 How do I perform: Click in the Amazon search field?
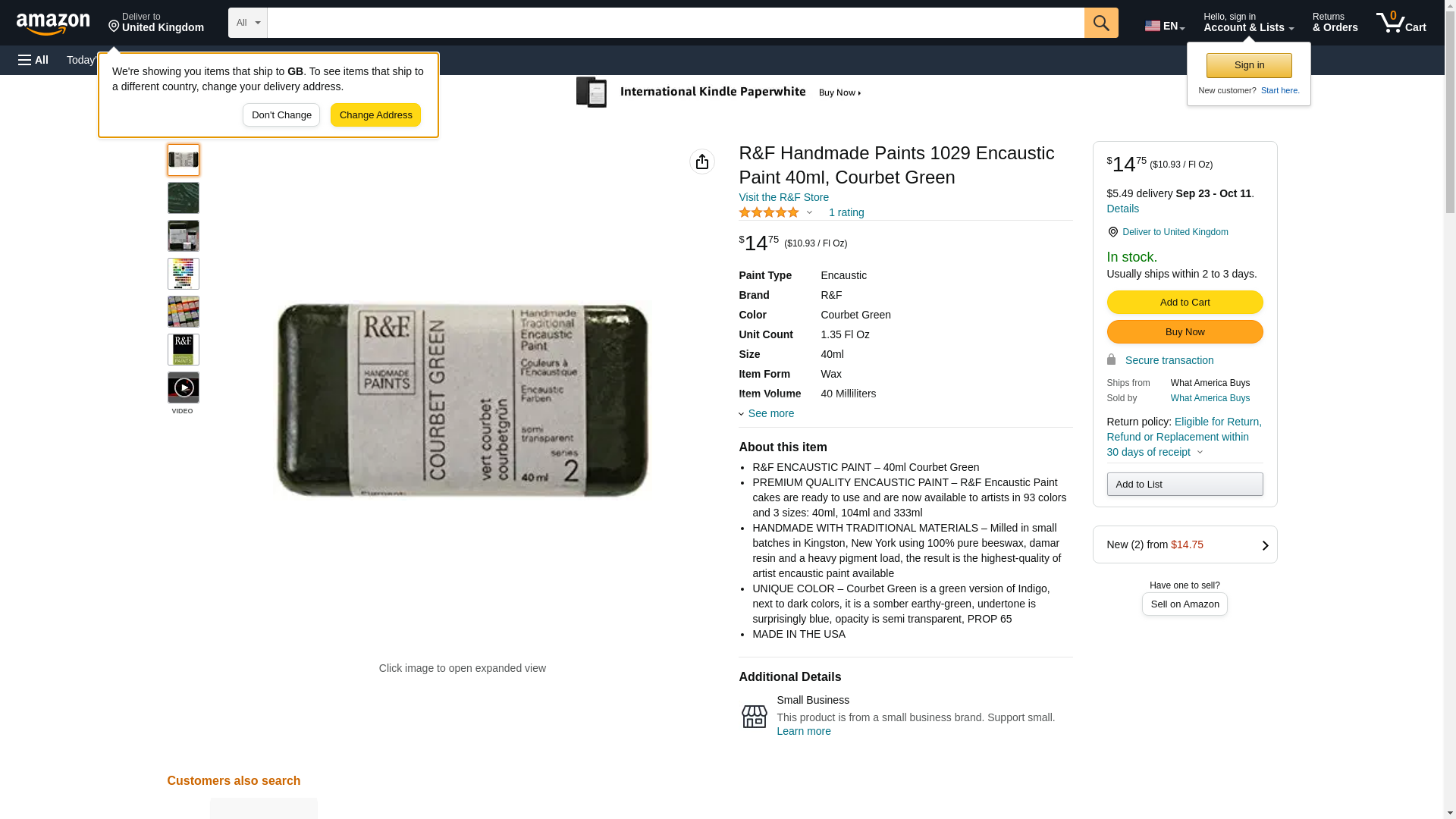click(x=676, y=23)
